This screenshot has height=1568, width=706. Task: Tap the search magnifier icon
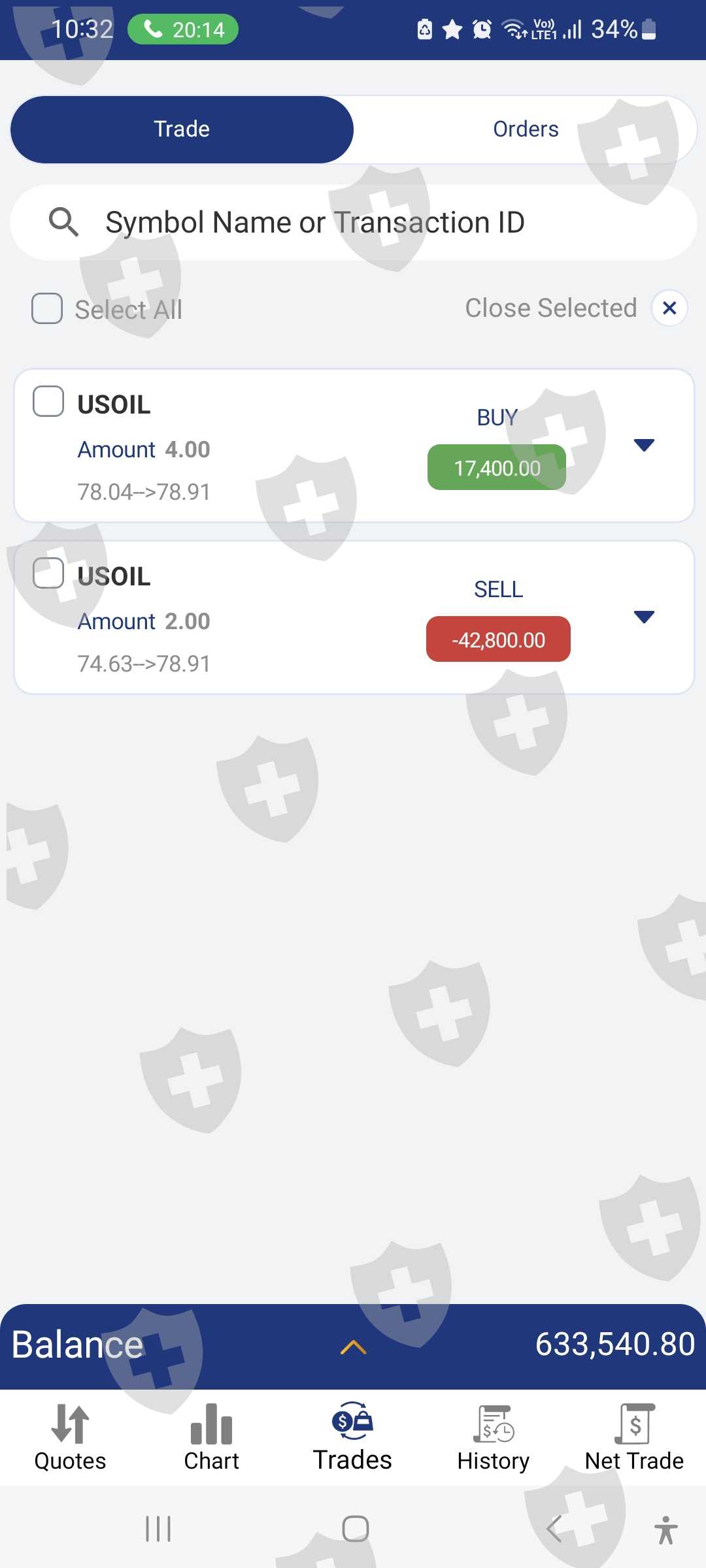(x=64, y=222)
